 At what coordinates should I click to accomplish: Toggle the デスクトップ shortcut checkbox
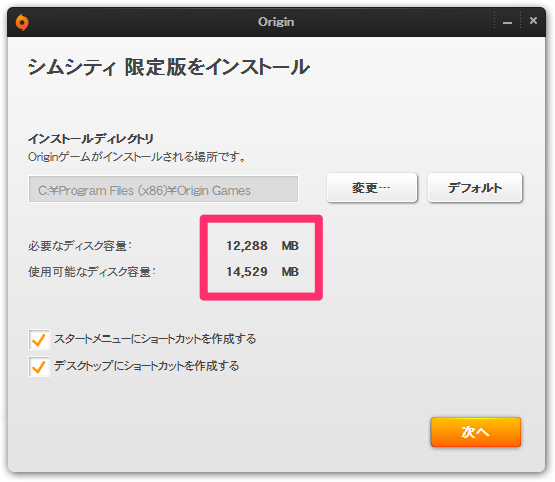[39, 367]
